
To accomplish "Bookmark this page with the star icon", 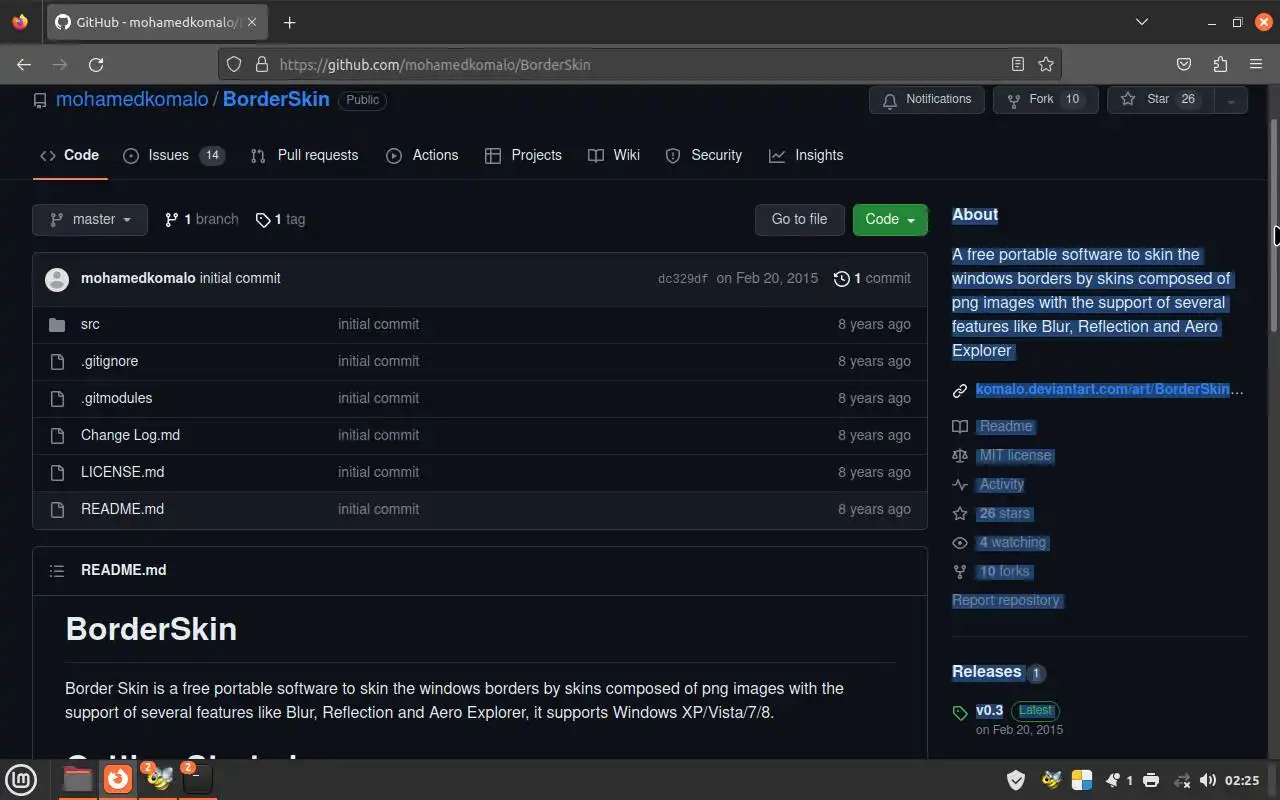I will pyautogui.click(x=1046, y=64).
